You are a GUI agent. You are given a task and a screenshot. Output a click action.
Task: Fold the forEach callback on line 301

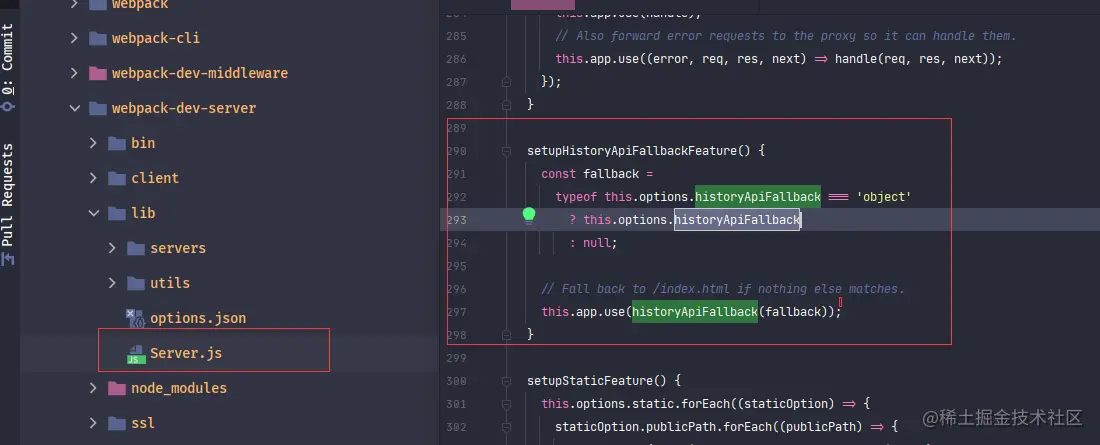[x=506, y=404]
